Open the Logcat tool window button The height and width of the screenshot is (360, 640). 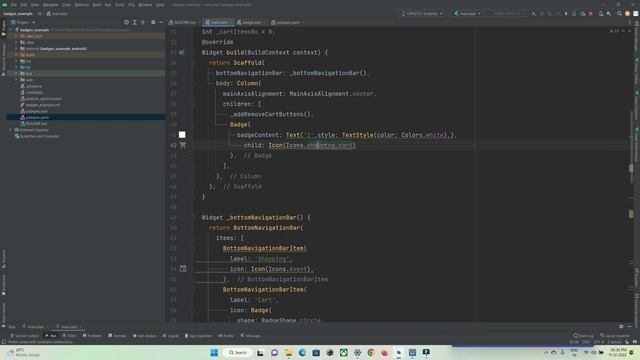(171, 336)
